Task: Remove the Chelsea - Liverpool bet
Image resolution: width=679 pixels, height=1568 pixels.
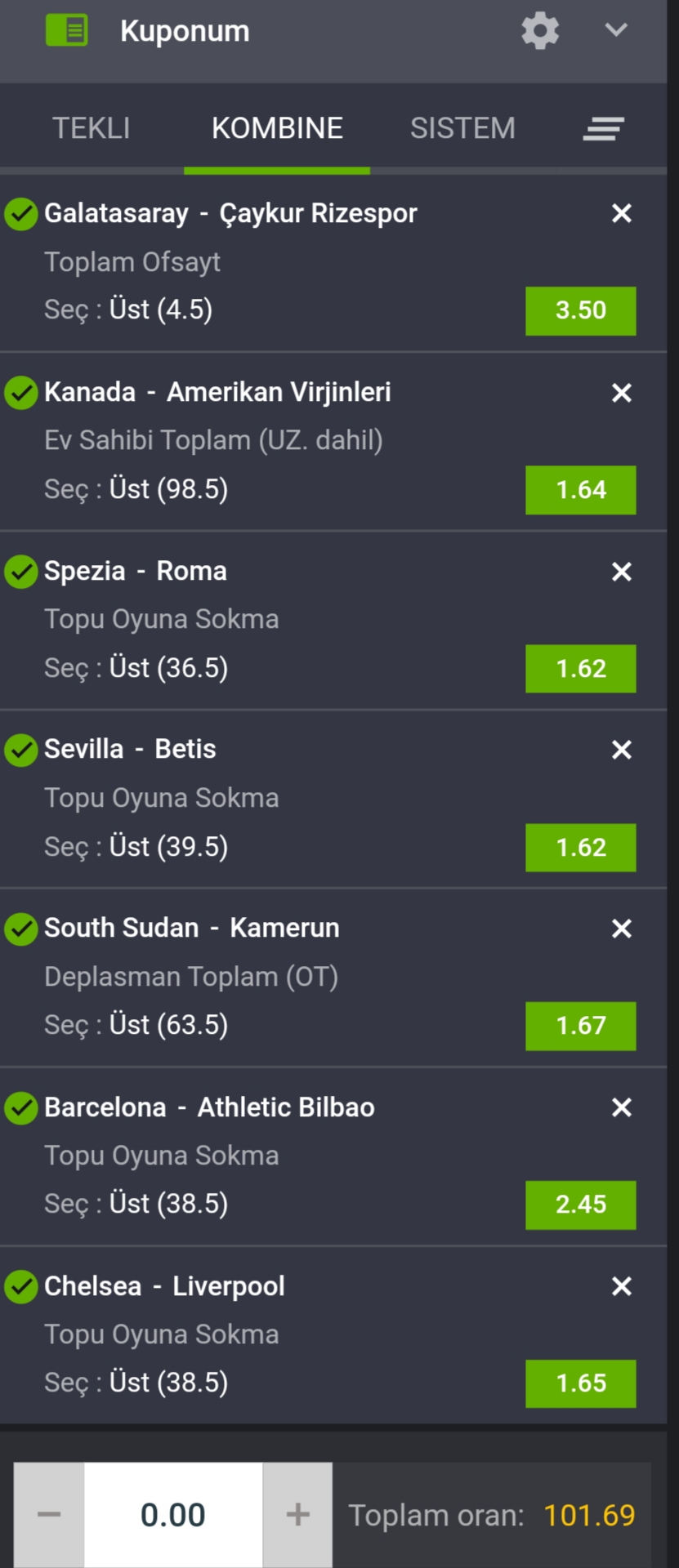Action: click(x=622, y=1286)
